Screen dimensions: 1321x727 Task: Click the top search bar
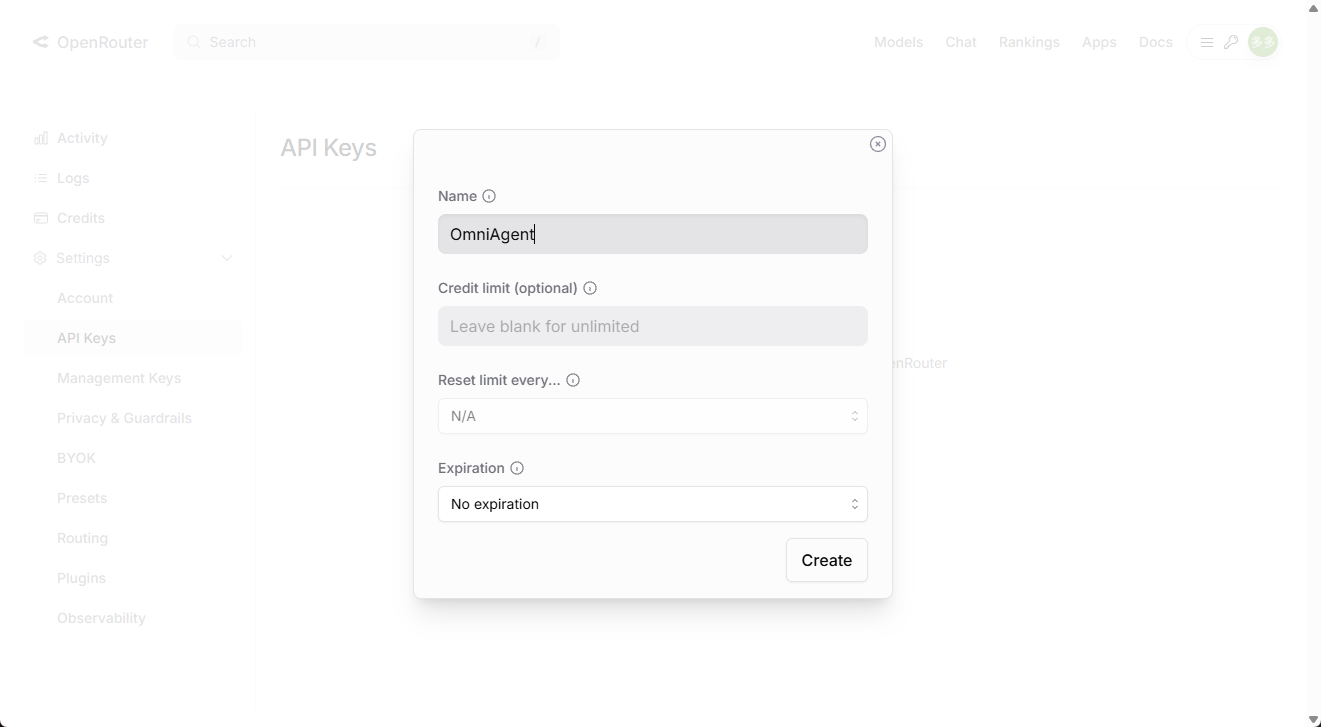pyautogui.click(x=366, y=42)
